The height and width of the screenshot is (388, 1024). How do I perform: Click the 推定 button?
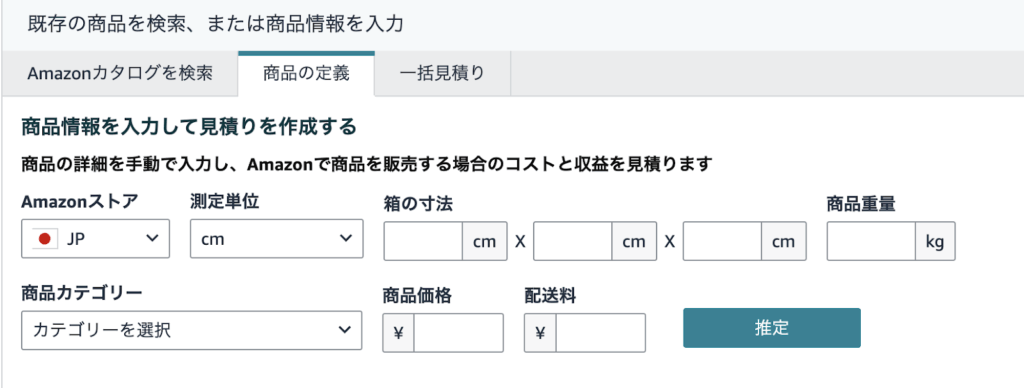[772, 328]
